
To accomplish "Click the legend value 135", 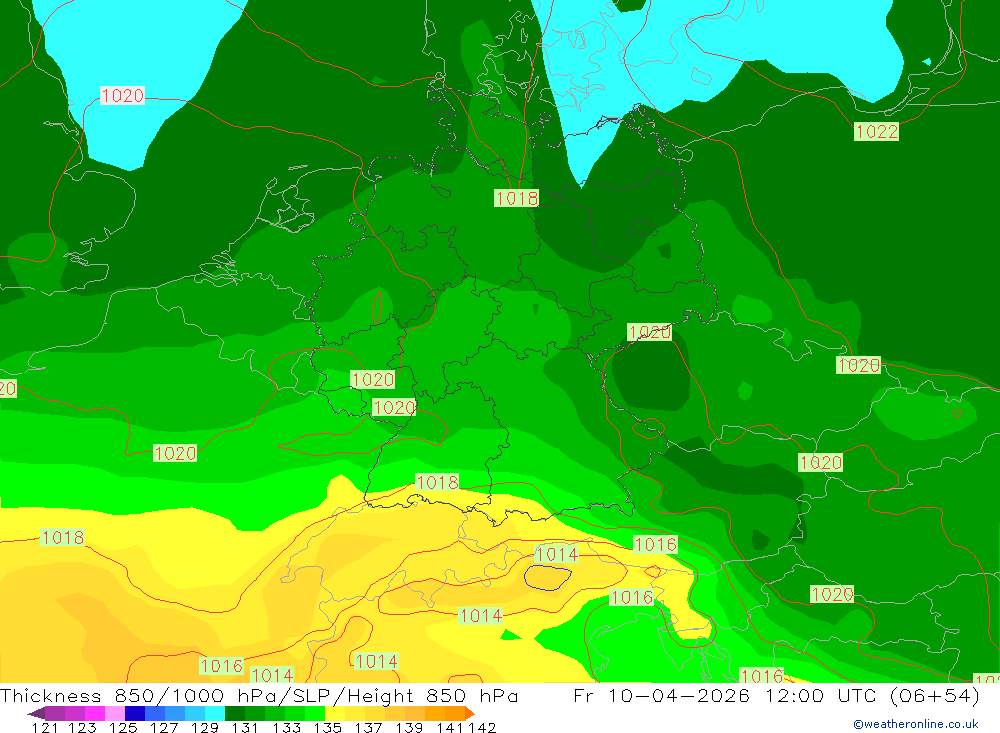I will [x=328, y=727].
